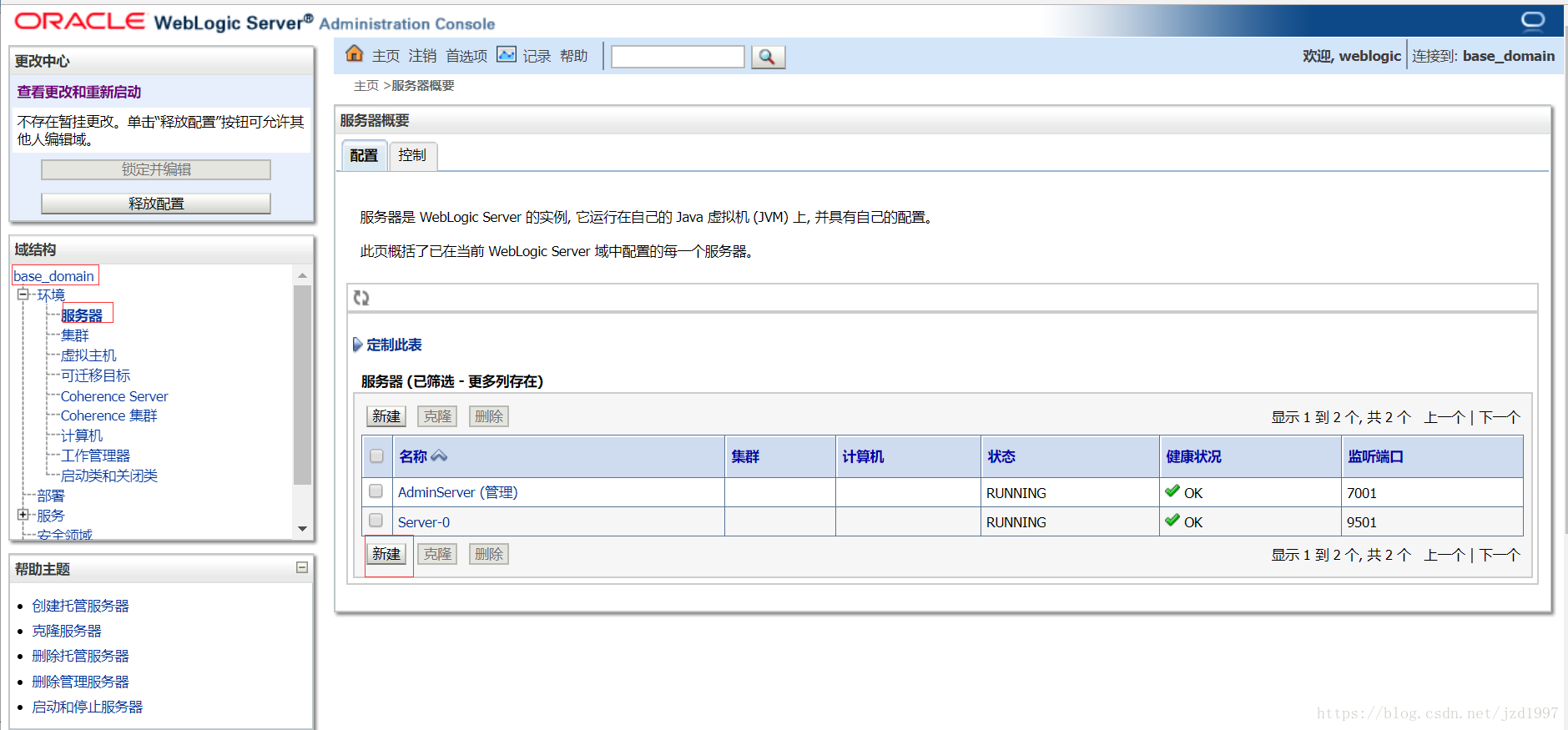The width and height of the screenshot is (1568, 730).
Task: Open 主页 in the top toolbar
Action: pyautogui.click(x=386, y=56)
